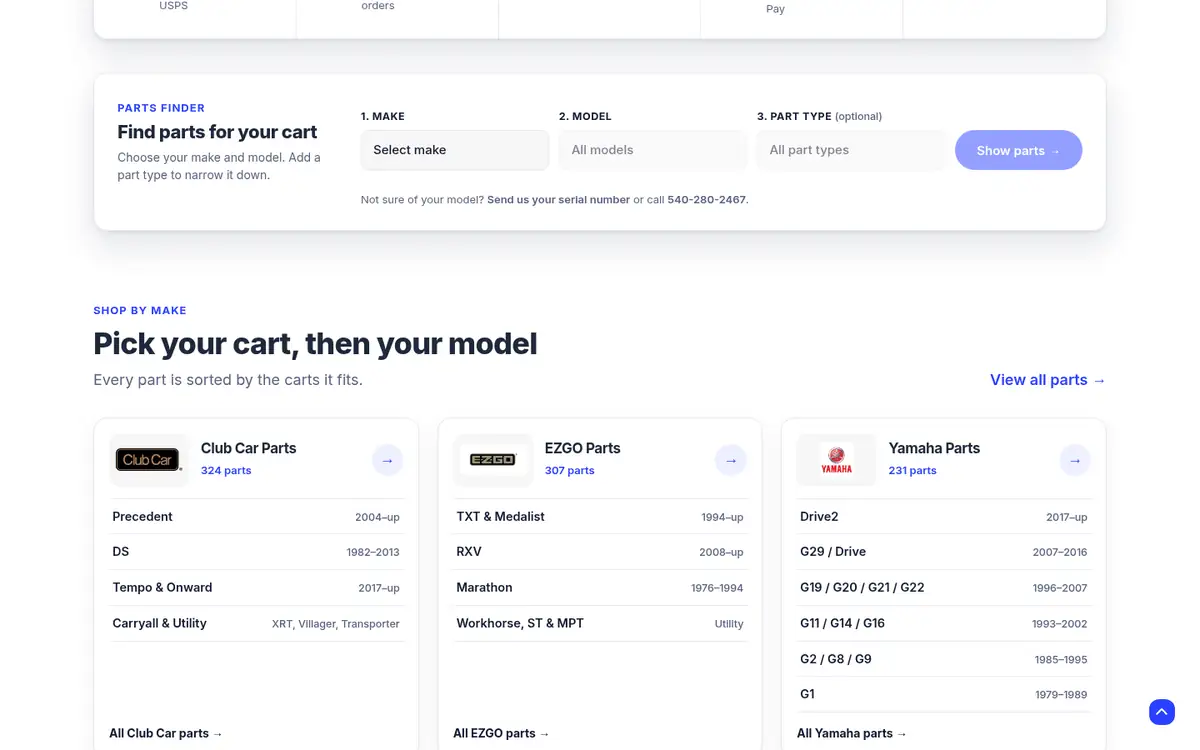Select the Carryall & Utility row
Viewport: 1200px width, 750px height.
tap(257, 623)
